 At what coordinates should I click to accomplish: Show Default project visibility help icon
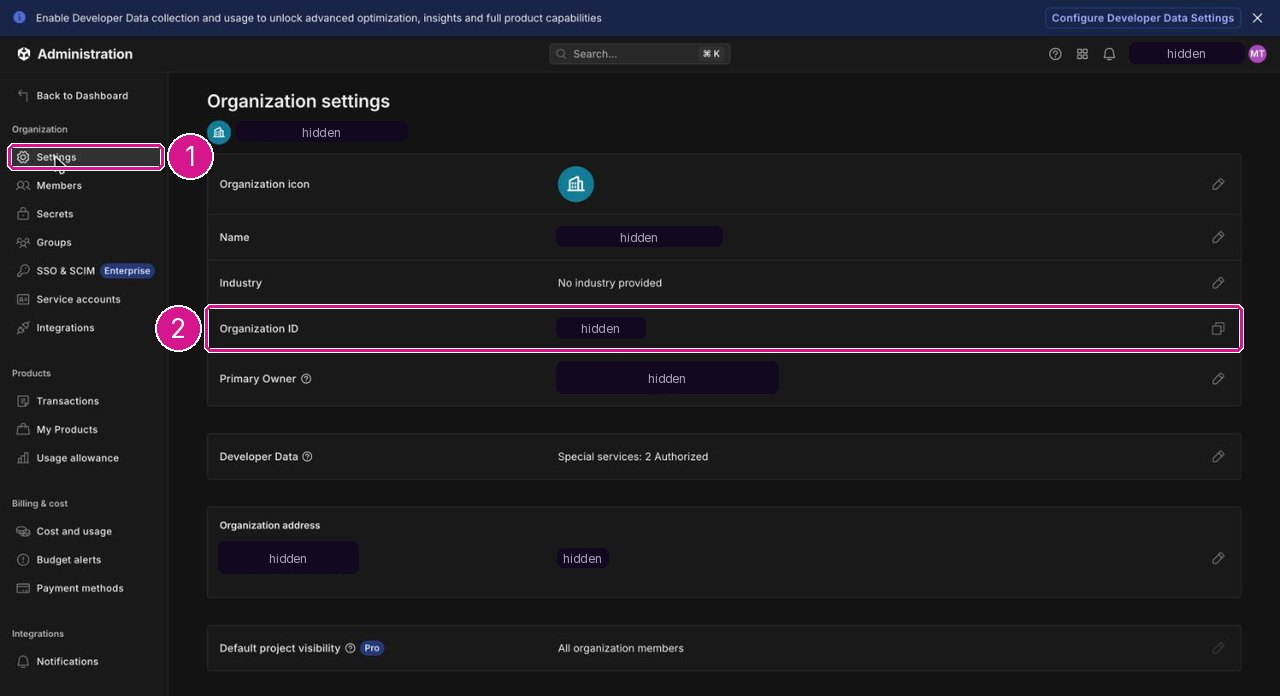(x=350, y=648)
